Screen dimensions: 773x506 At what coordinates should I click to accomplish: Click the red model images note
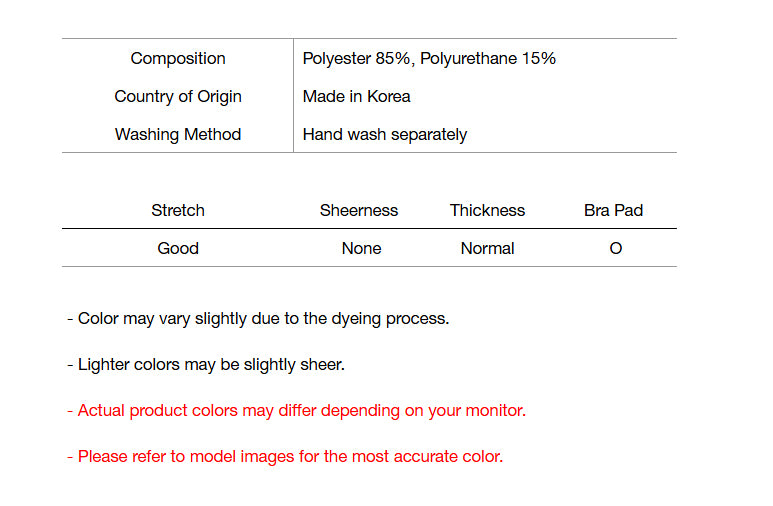point(285,456)
